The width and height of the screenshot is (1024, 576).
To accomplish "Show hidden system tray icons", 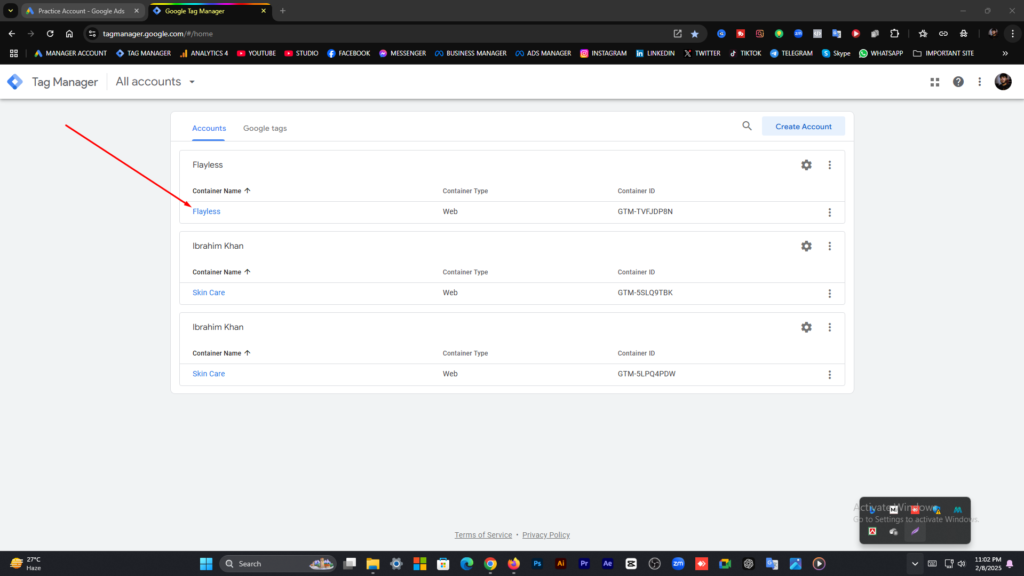I will (x=914, y=564).
